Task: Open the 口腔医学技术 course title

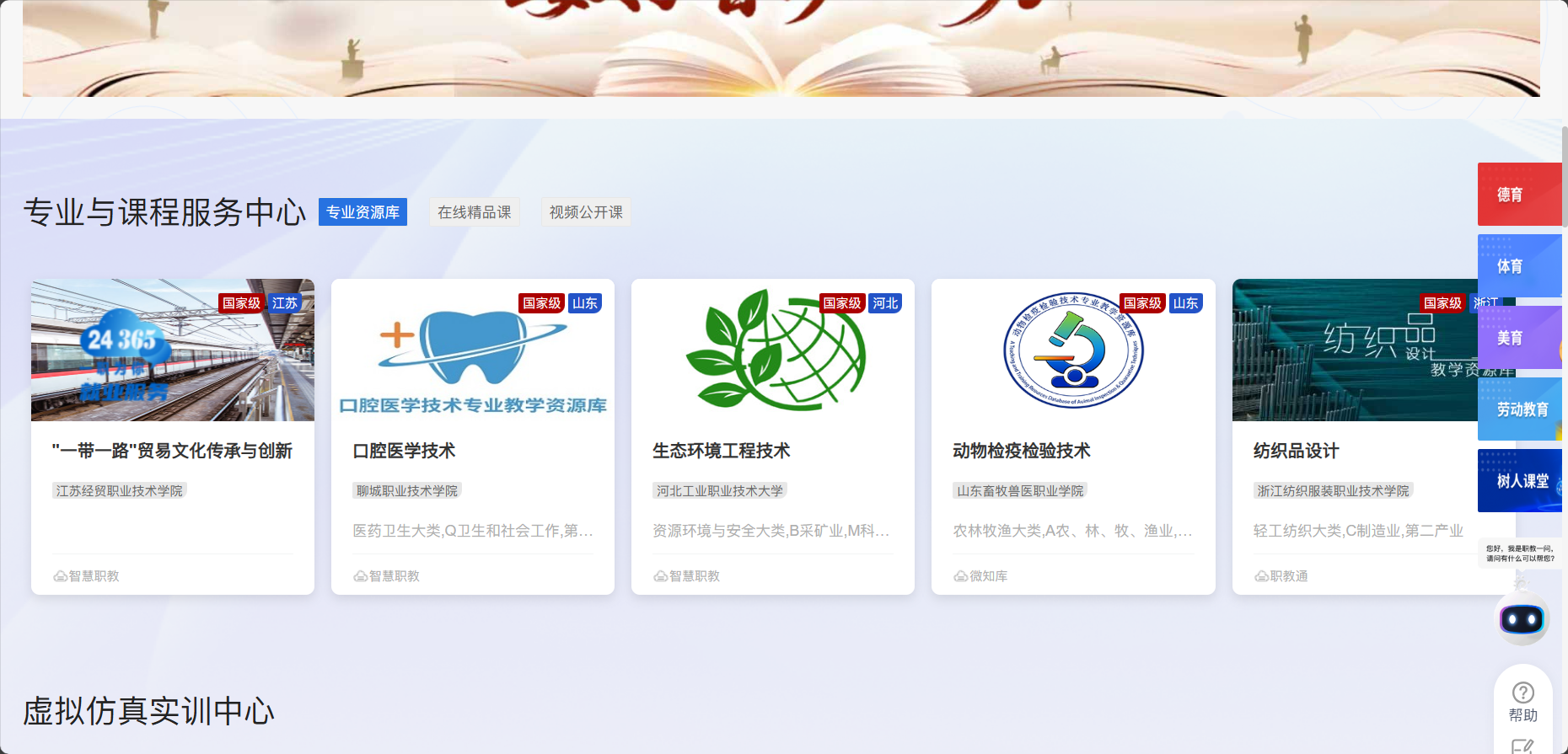Action: [x=404, y=451]
